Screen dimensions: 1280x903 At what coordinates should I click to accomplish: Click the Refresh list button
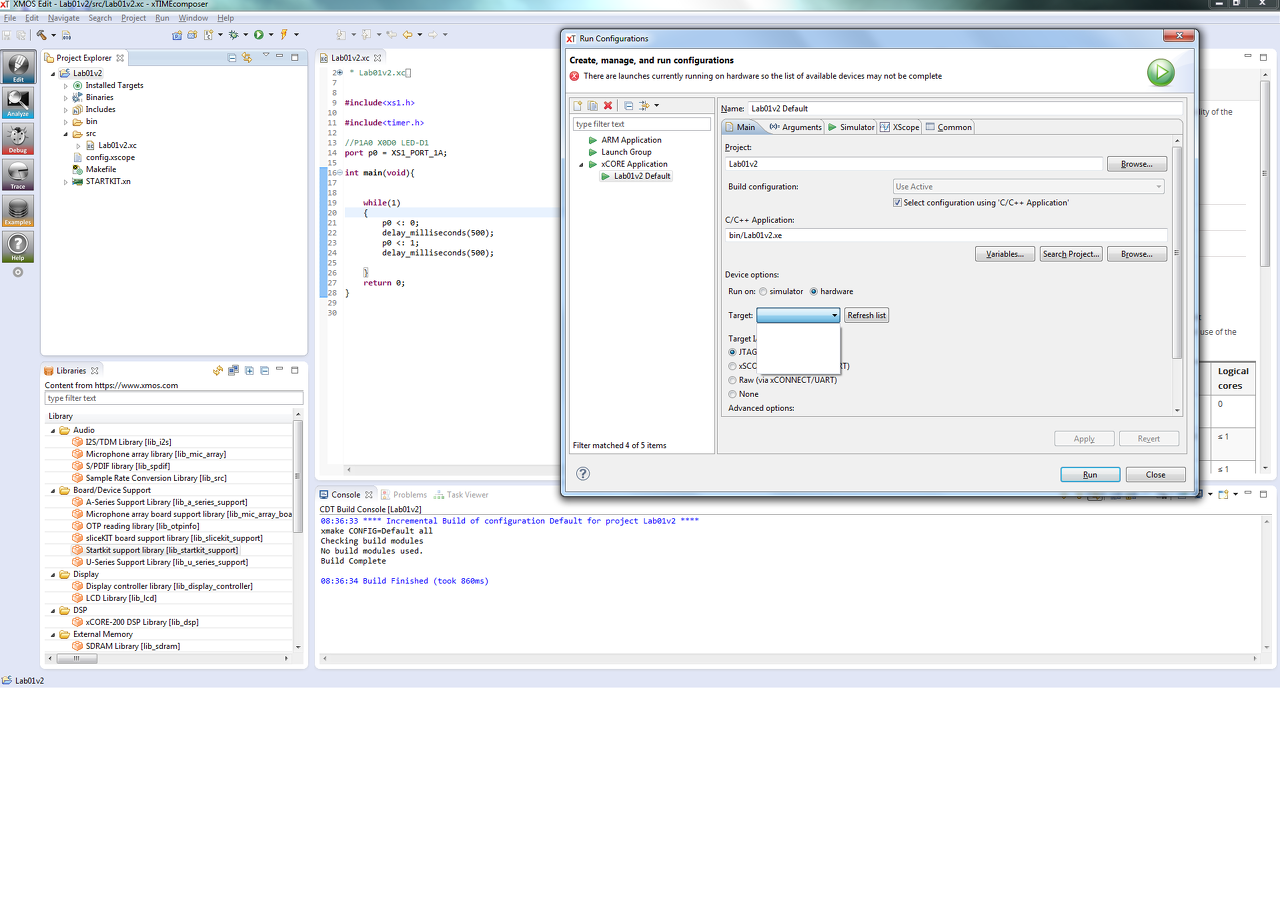click(866, 315)
